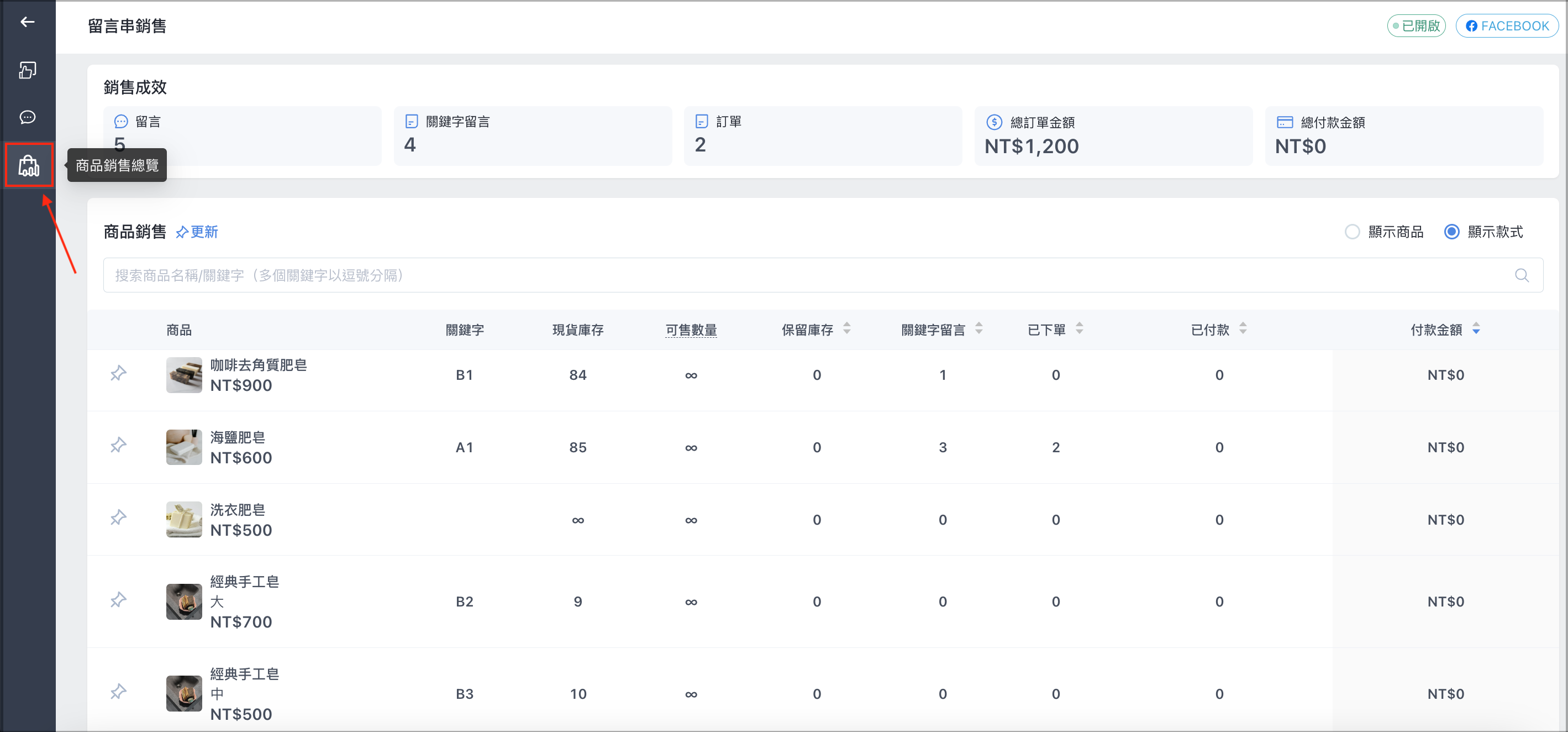Pin the 經典手工皂 大 product row
1568x732 pixels.
click(118, 600)
